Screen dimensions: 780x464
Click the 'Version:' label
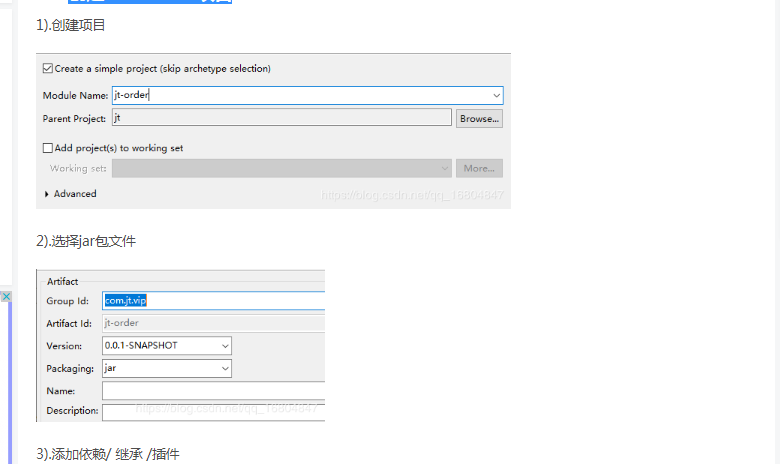64,346
